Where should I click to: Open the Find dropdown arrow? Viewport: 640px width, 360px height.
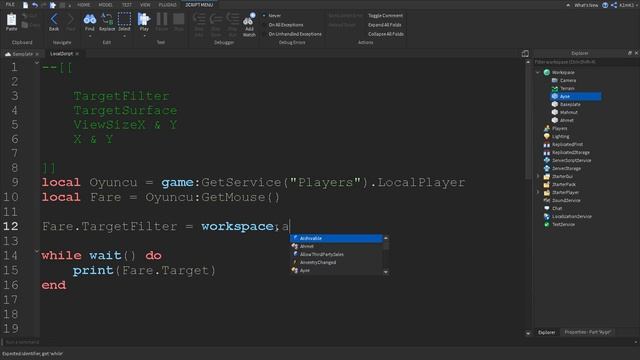[90, 36]
